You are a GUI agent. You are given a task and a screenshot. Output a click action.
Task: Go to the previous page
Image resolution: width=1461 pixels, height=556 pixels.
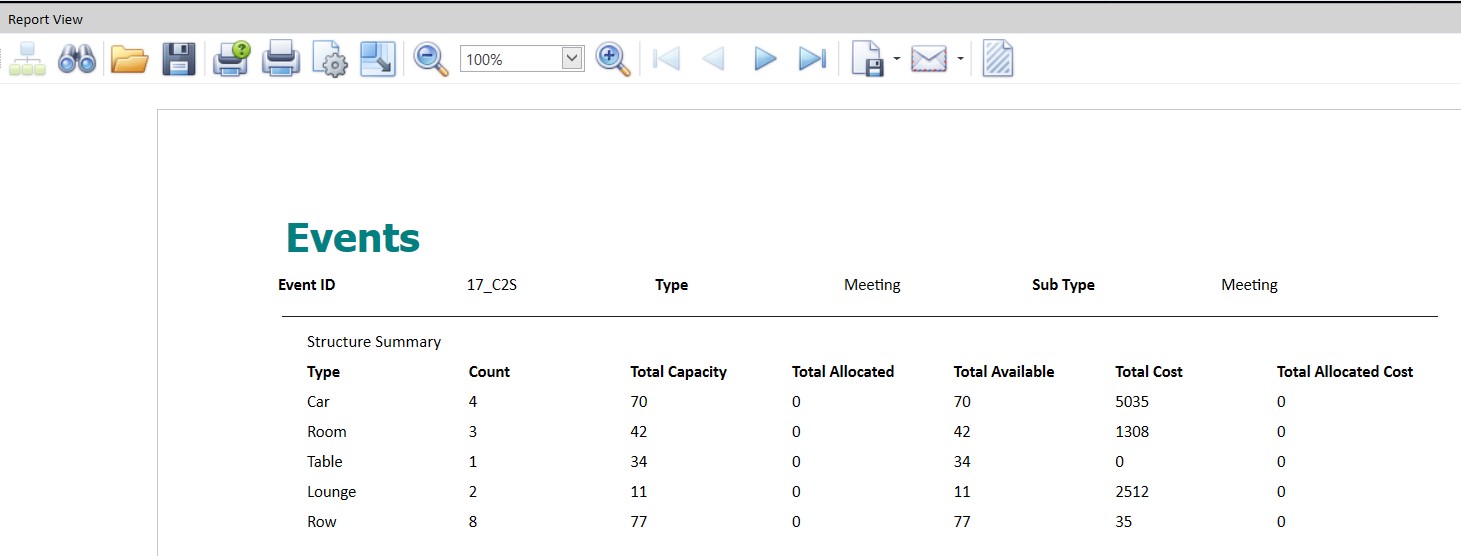(x=714, y=59)
